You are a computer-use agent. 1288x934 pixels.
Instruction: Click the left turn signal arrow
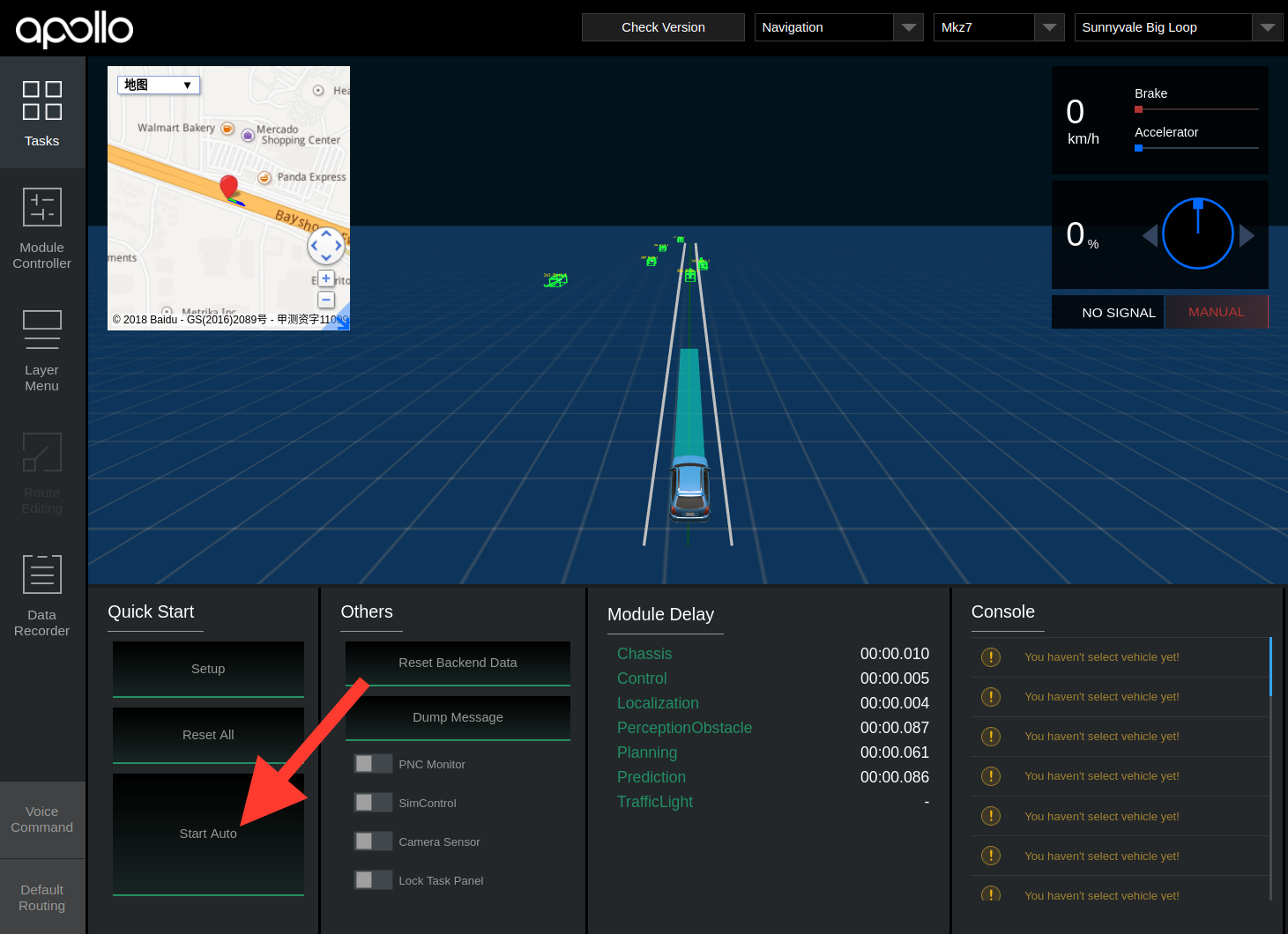(x=1150, y=235)
